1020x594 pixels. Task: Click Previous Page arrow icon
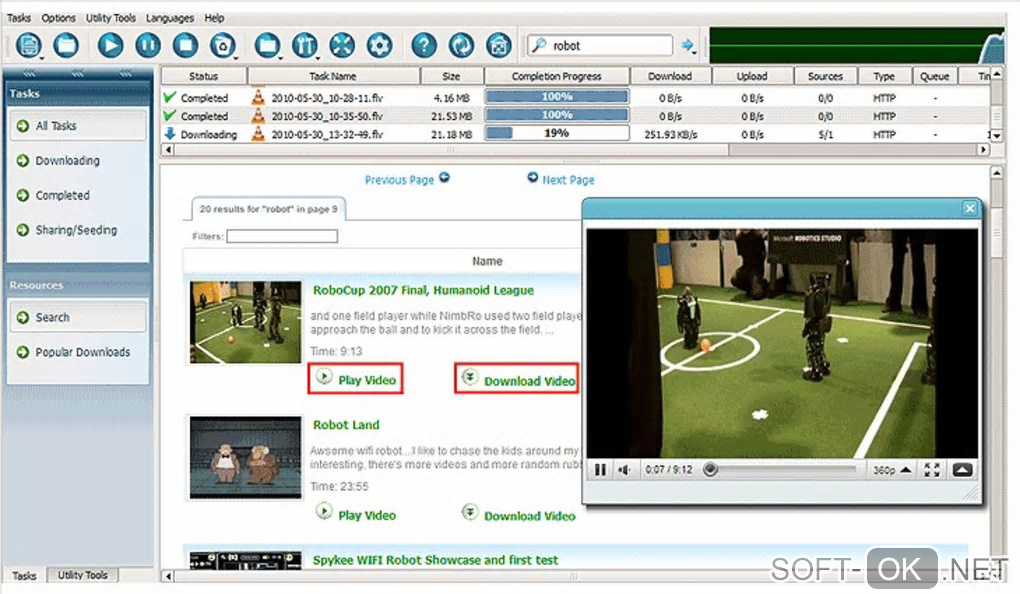444,177
